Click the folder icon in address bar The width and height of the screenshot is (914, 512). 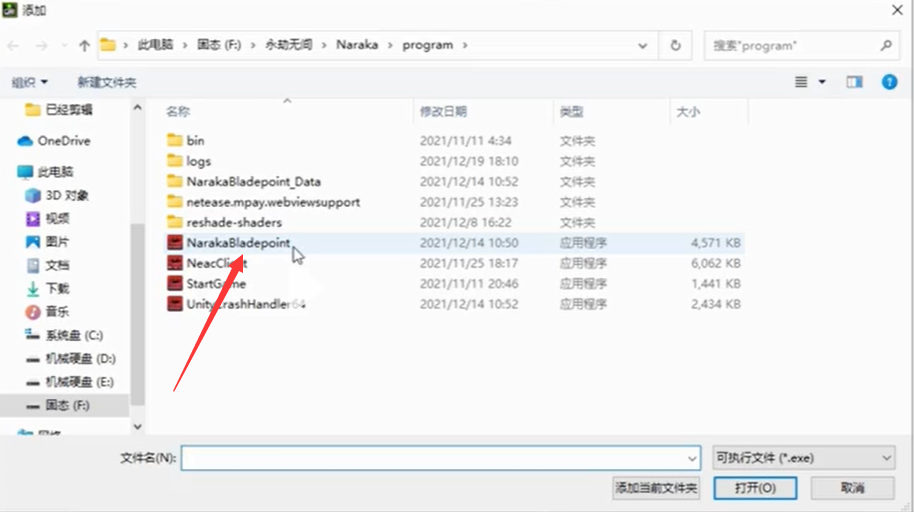pyautogui.click(x=108, y=45)
